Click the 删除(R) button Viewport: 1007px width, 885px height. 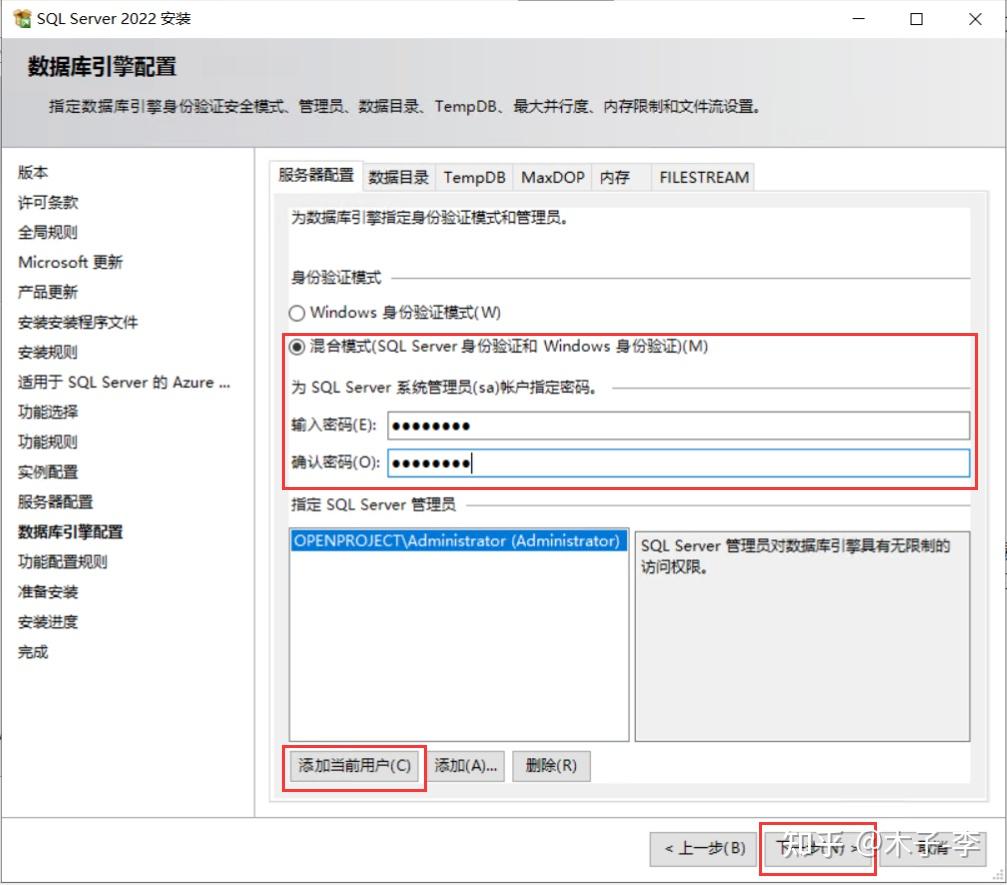click(551, 766)
